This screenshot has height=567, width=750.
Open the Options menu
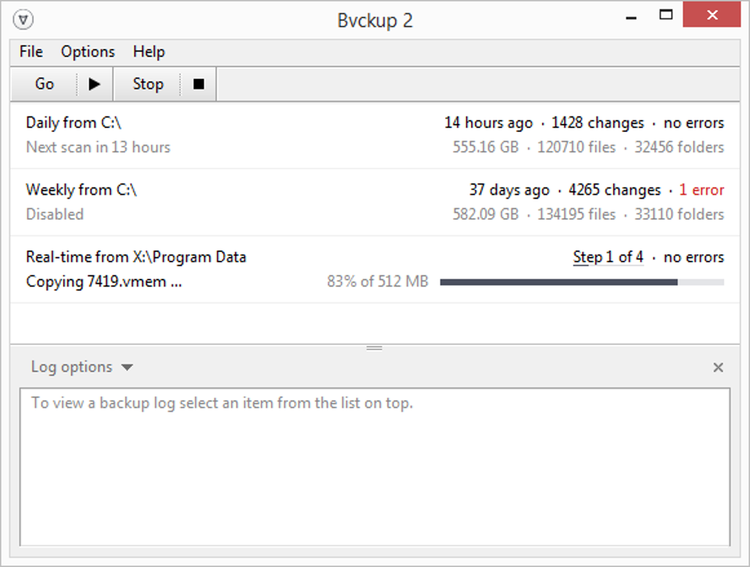(x=88, y=52)
